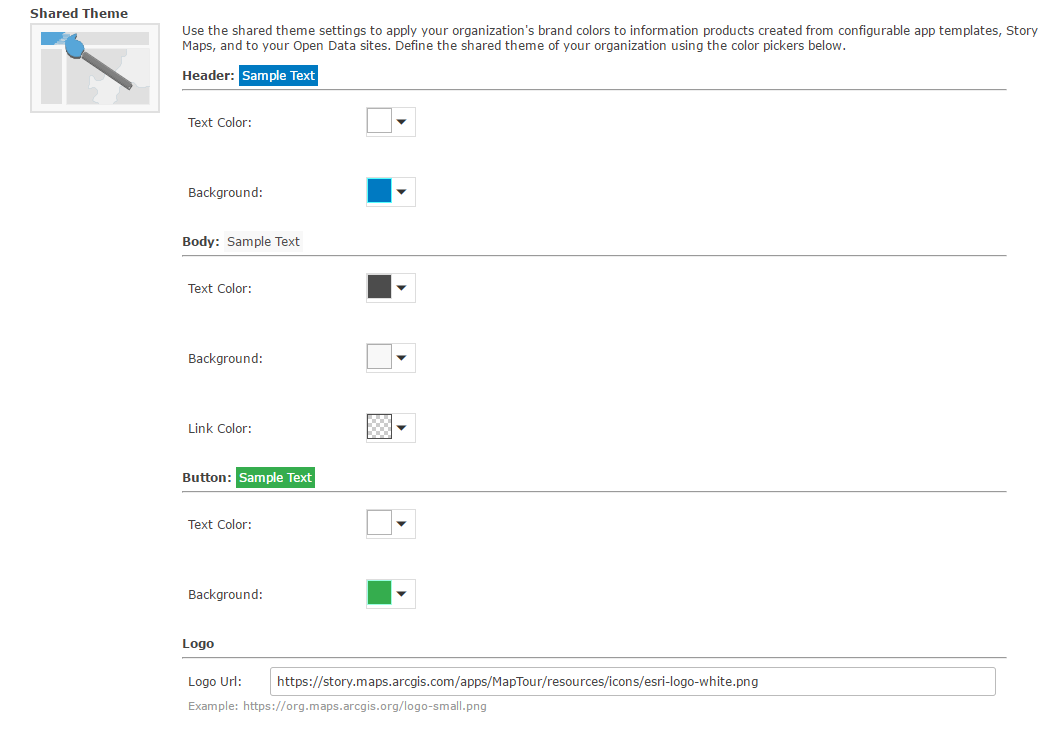1061x750 pixels.
Task: Open the Link Color dropdown arrow
Action: point(402,428)
